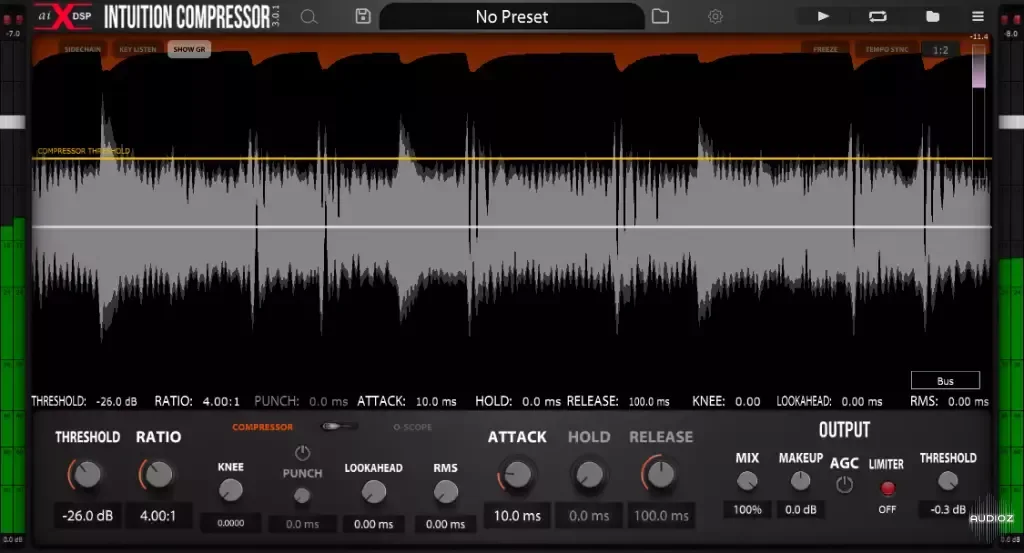Click the loop arrows icon in header
1024x553 pixels.
point(878,16)
